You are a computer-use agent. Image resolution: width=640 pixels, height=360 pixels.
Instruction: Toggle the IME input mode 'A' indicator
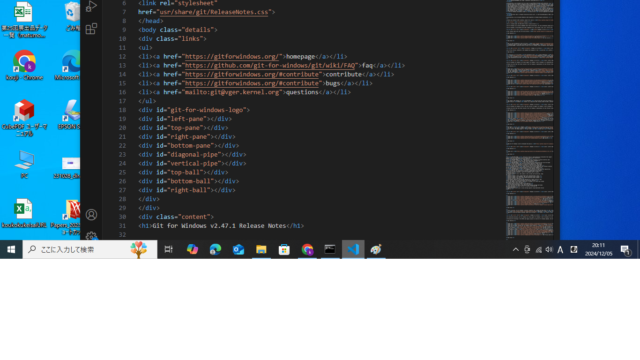point(560,249)
